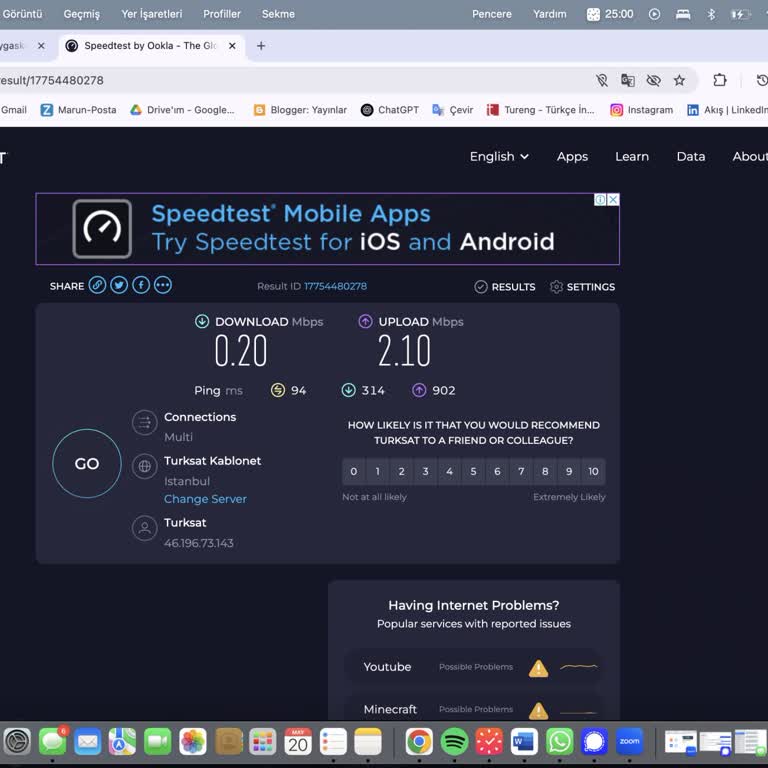Open the Yer İşaretleri menu

[152, 14]
